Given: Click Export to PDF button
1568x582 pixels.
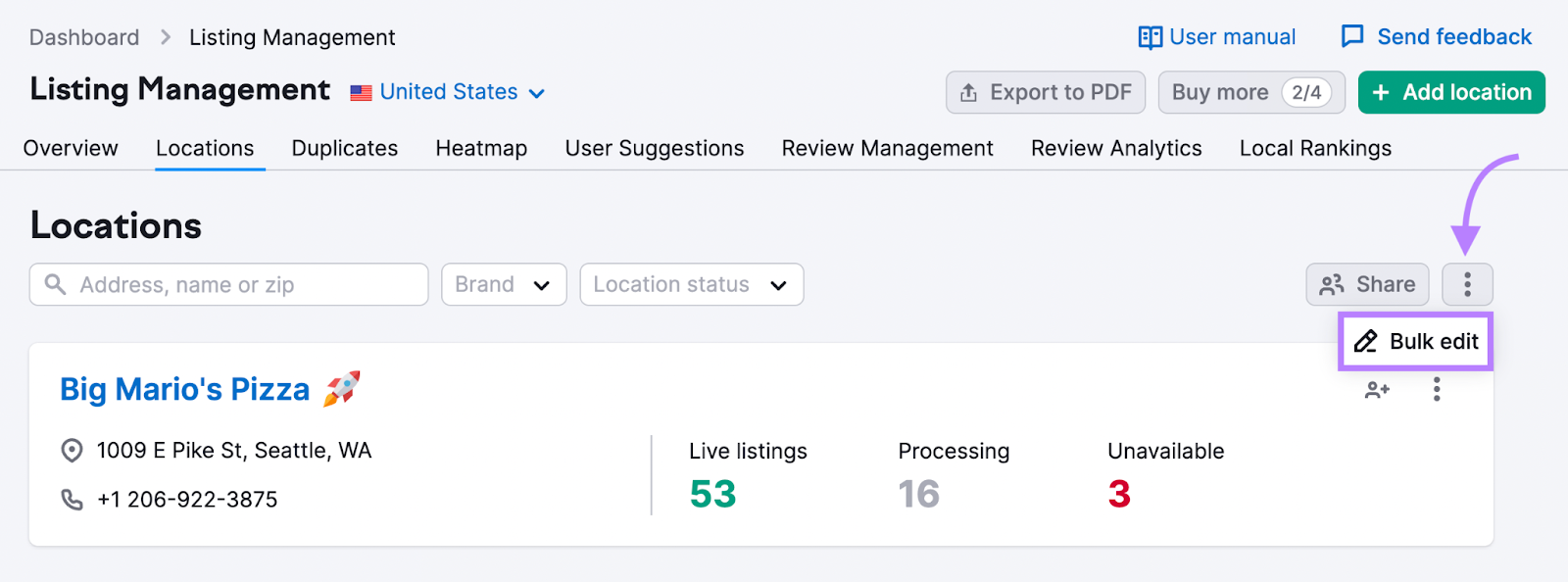Looking at the screenshot, I should (1046, 92).
